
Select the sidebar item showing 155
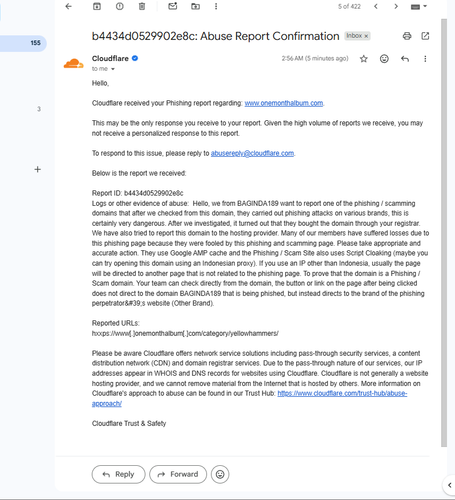tap(23, 43)
